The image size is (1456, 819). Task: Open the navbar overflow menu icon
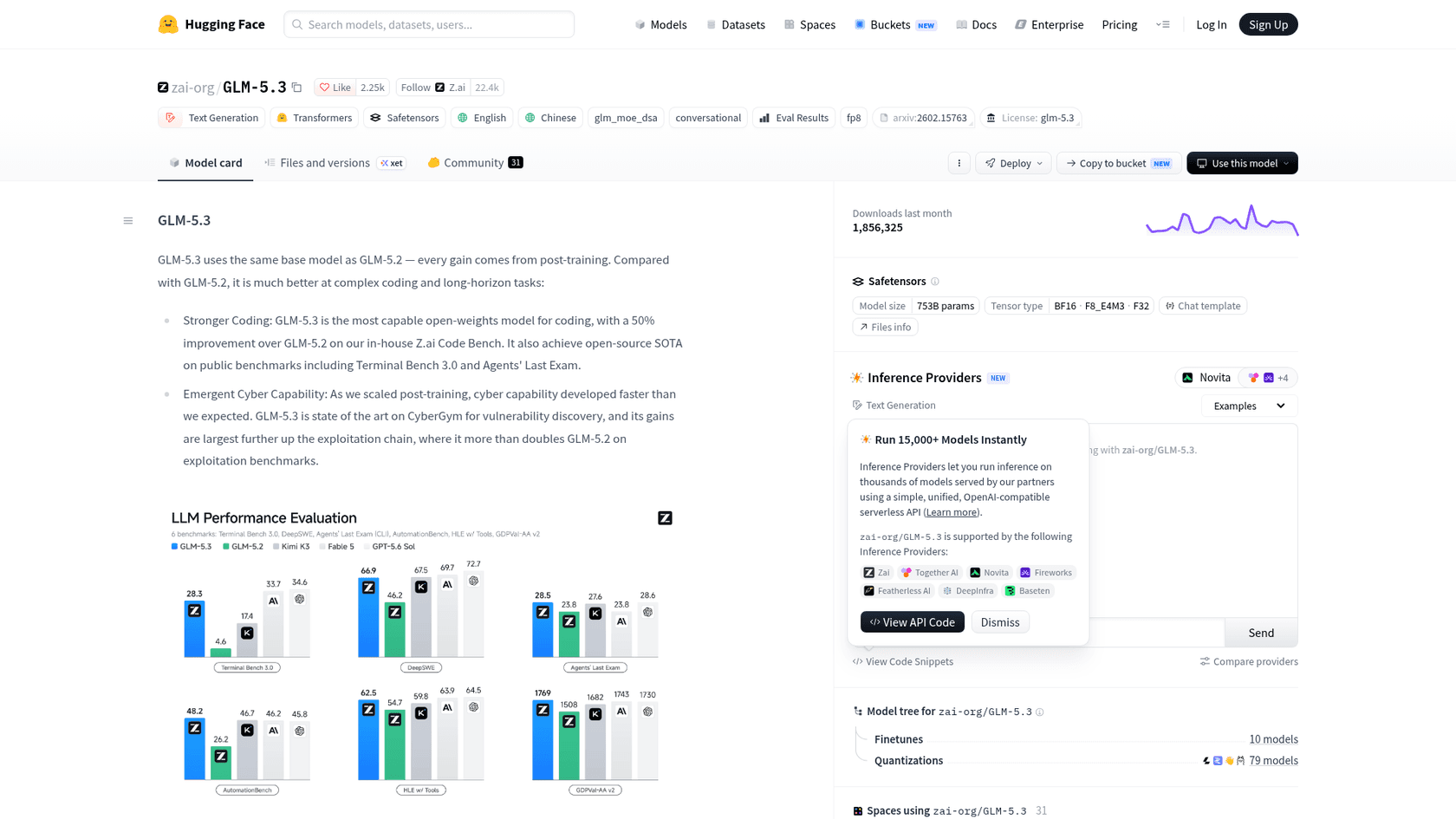pos(1163,24)
